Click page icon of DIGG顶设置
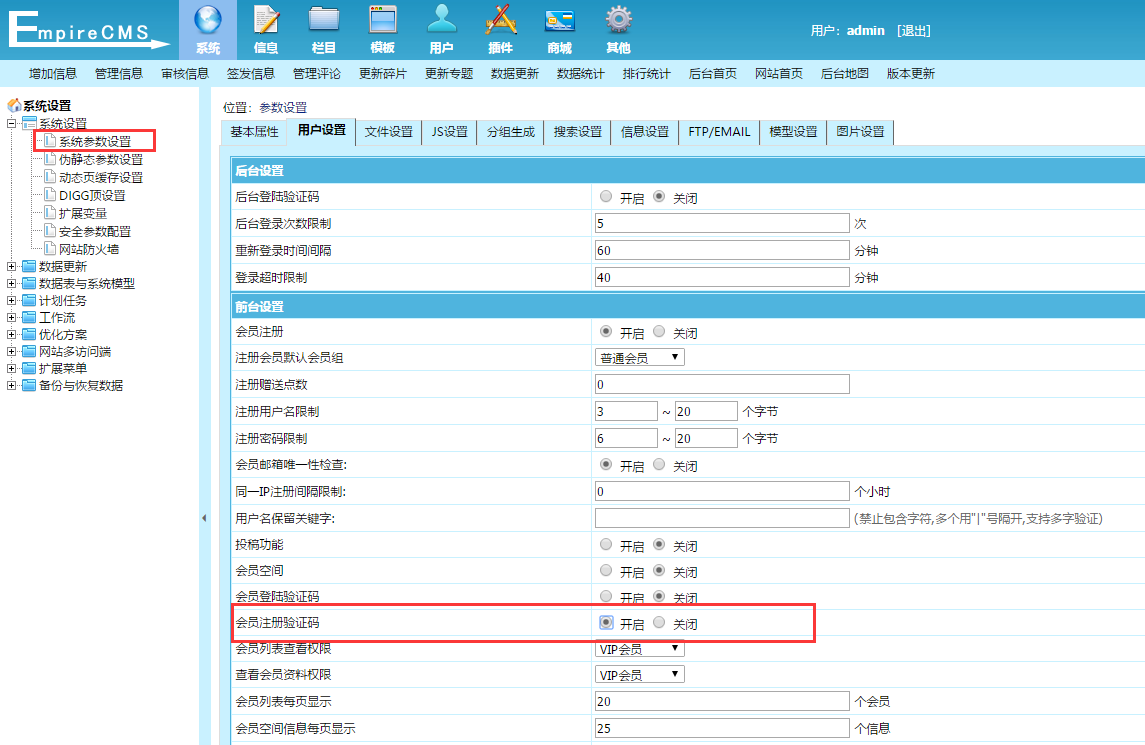Viewport: 1145px width, 745px height. tap(50, 194)
